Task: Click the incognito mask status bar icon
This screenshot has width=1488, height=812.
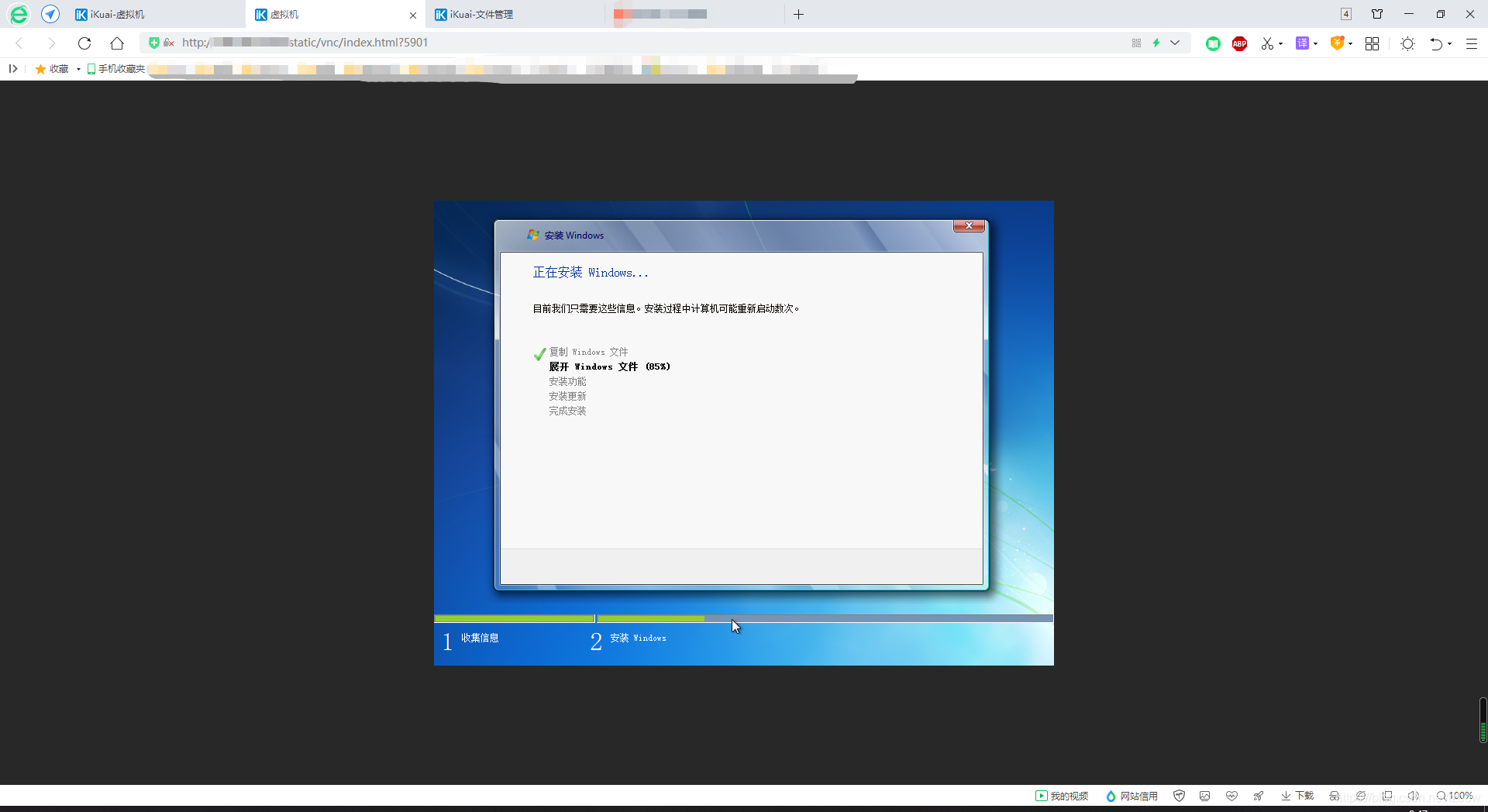Action: click(x=1334, y=796)
